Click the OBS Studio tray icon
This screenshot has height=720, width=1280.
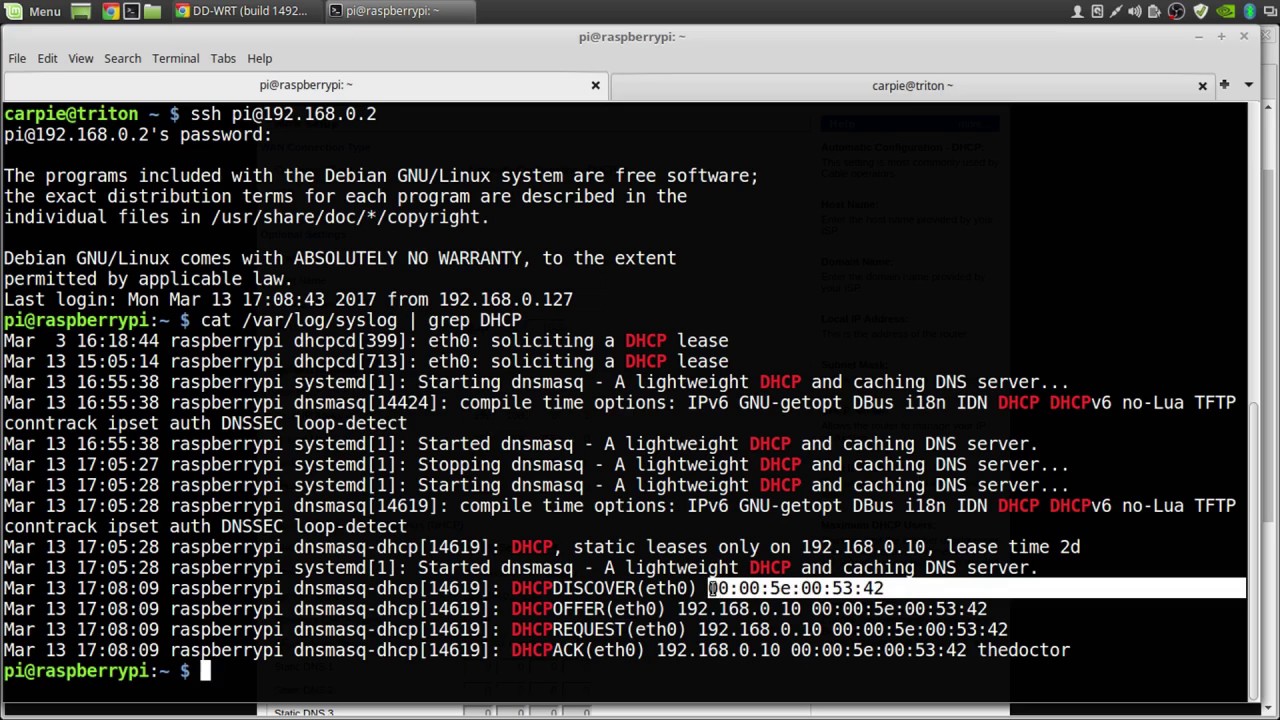point(1176,11)
